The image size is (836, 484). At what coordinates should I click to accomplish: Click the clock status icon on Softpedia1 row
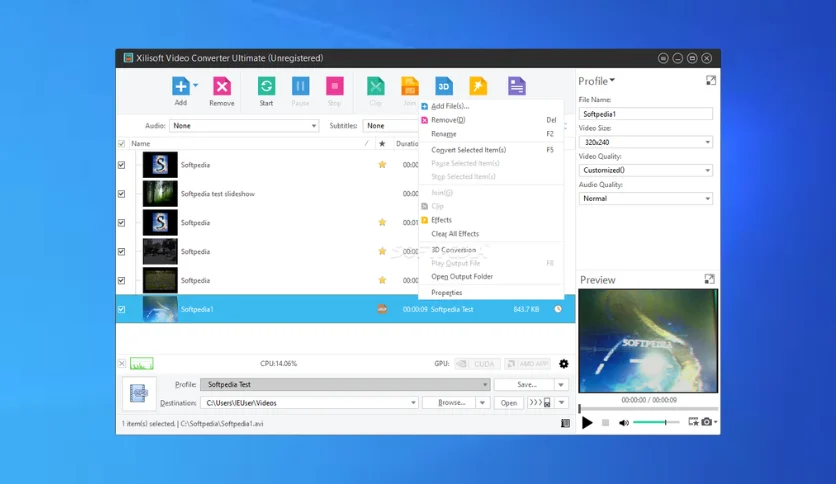pos(558,309)
